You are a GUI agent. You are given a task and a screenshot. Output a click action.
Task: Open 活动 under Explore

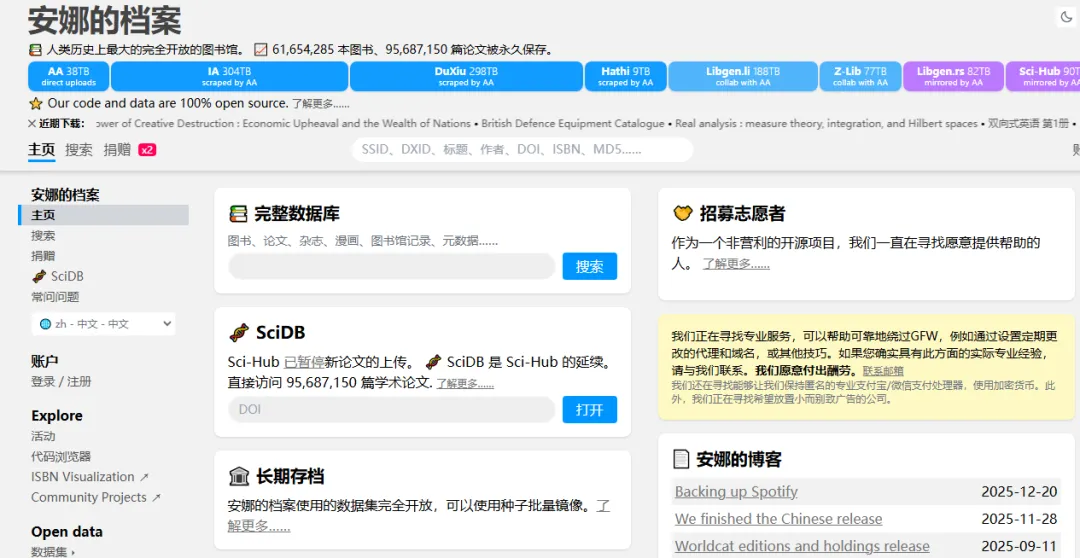(43, 436)
